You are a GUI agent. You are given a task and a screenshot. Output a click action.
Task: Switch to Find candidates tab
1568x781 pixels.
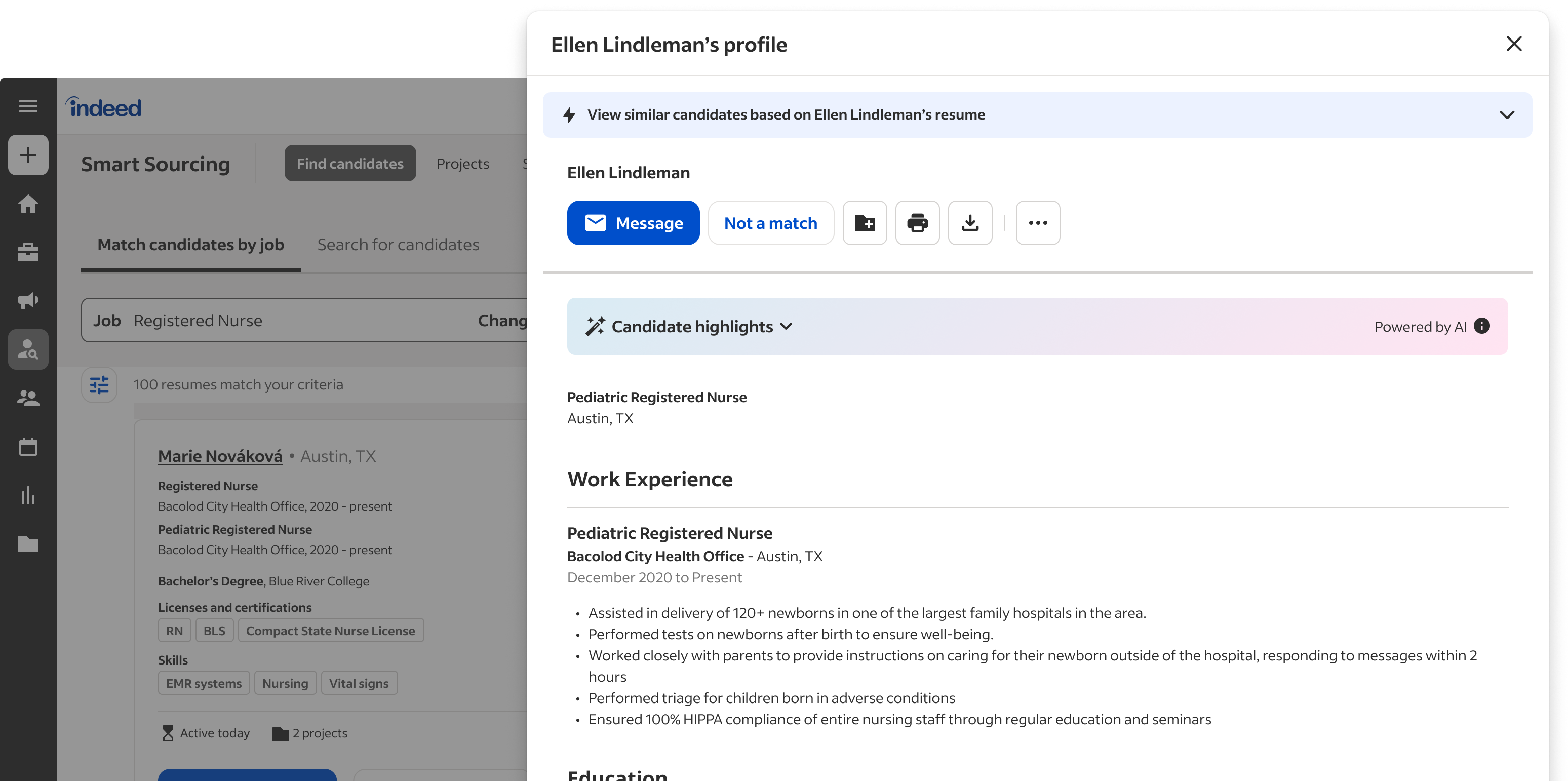coord(350,163)
